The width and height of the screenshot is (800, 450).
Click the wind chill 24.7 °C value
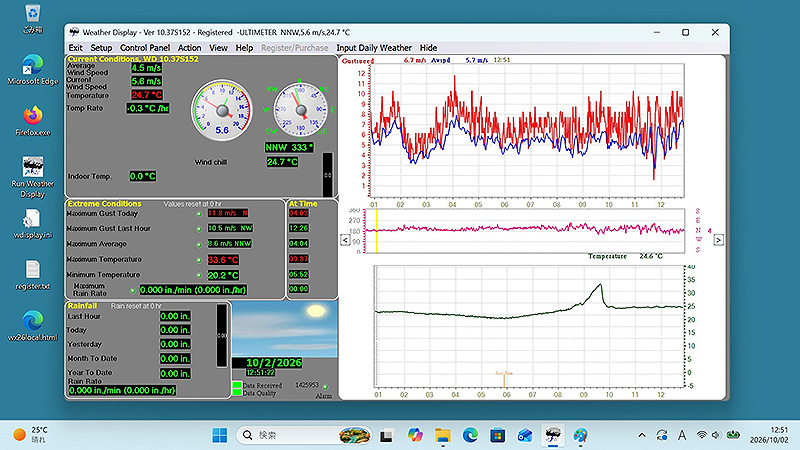click(x=282, y=162)
